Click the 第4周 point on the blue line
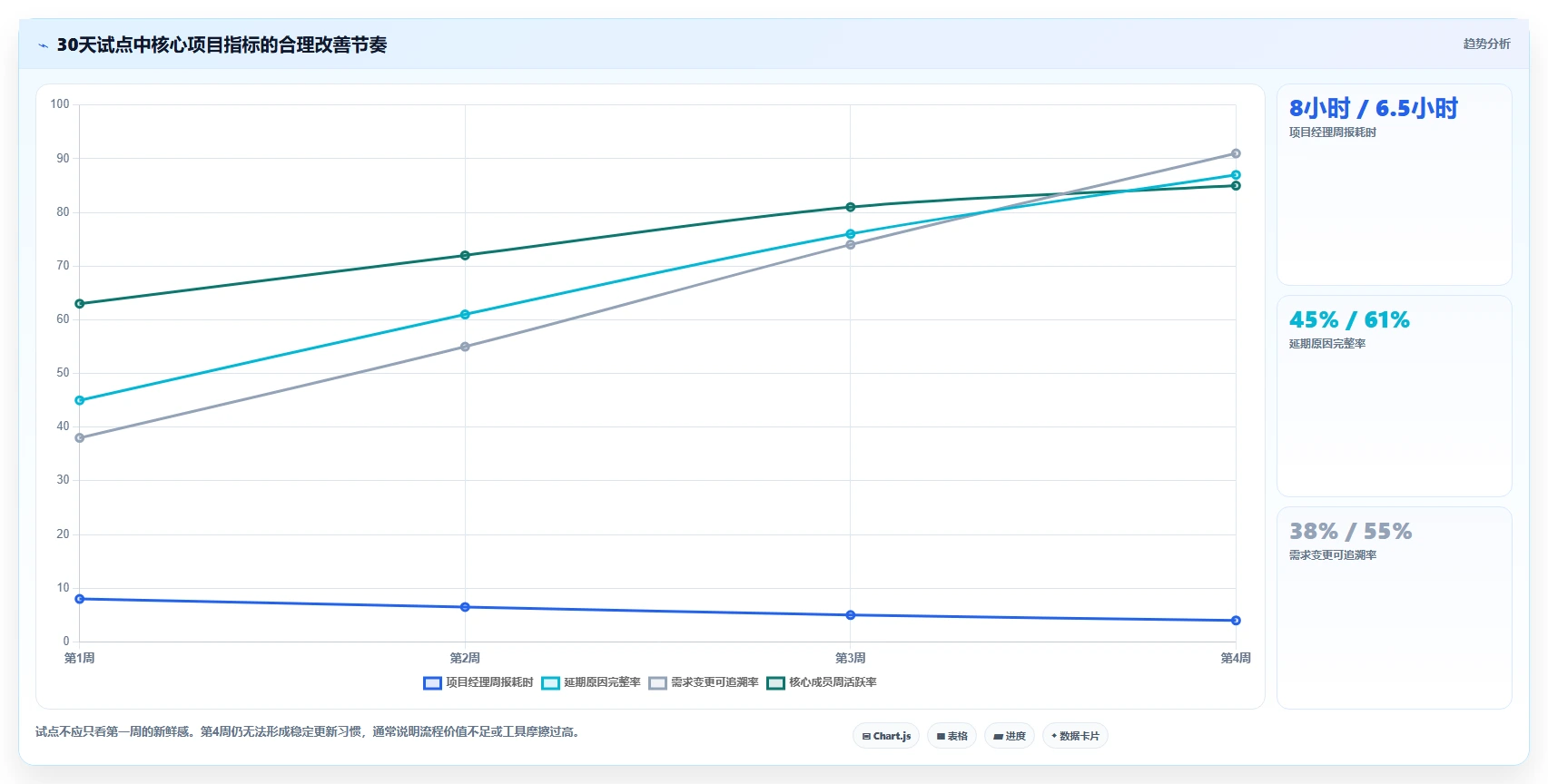 (1236, 621)
